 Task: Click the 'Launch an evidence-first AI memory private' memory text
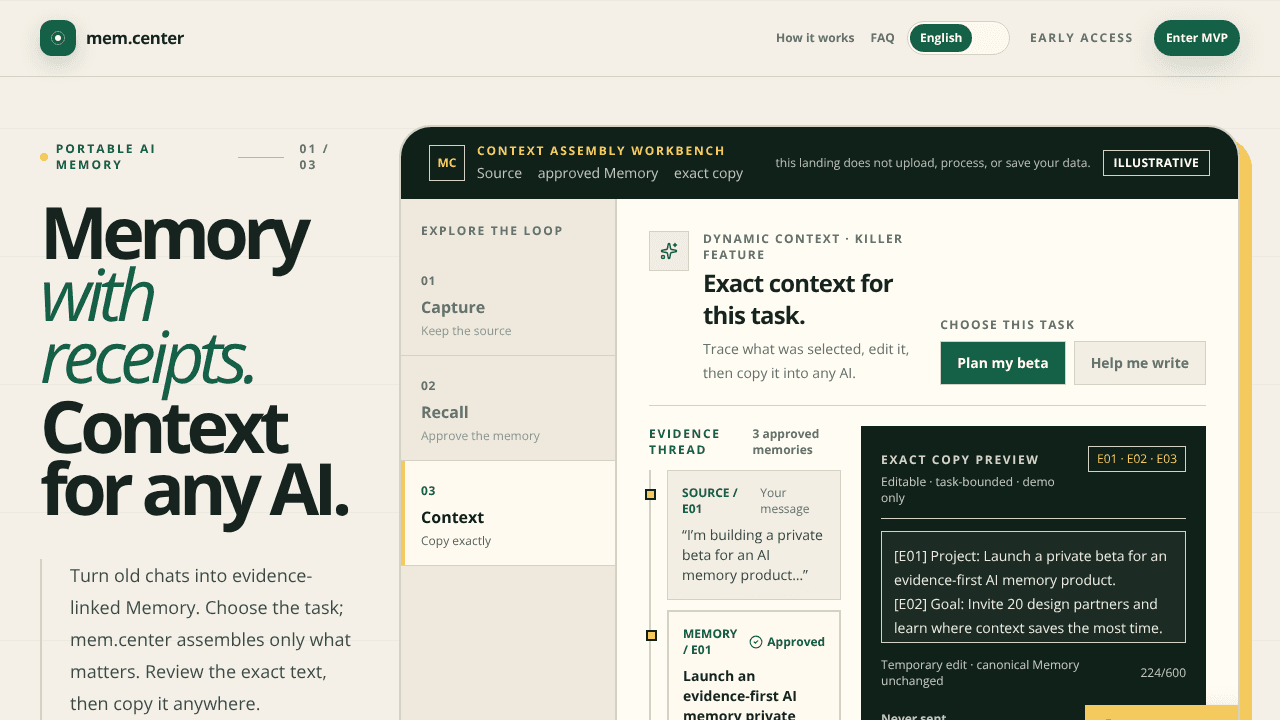[740, 696]
